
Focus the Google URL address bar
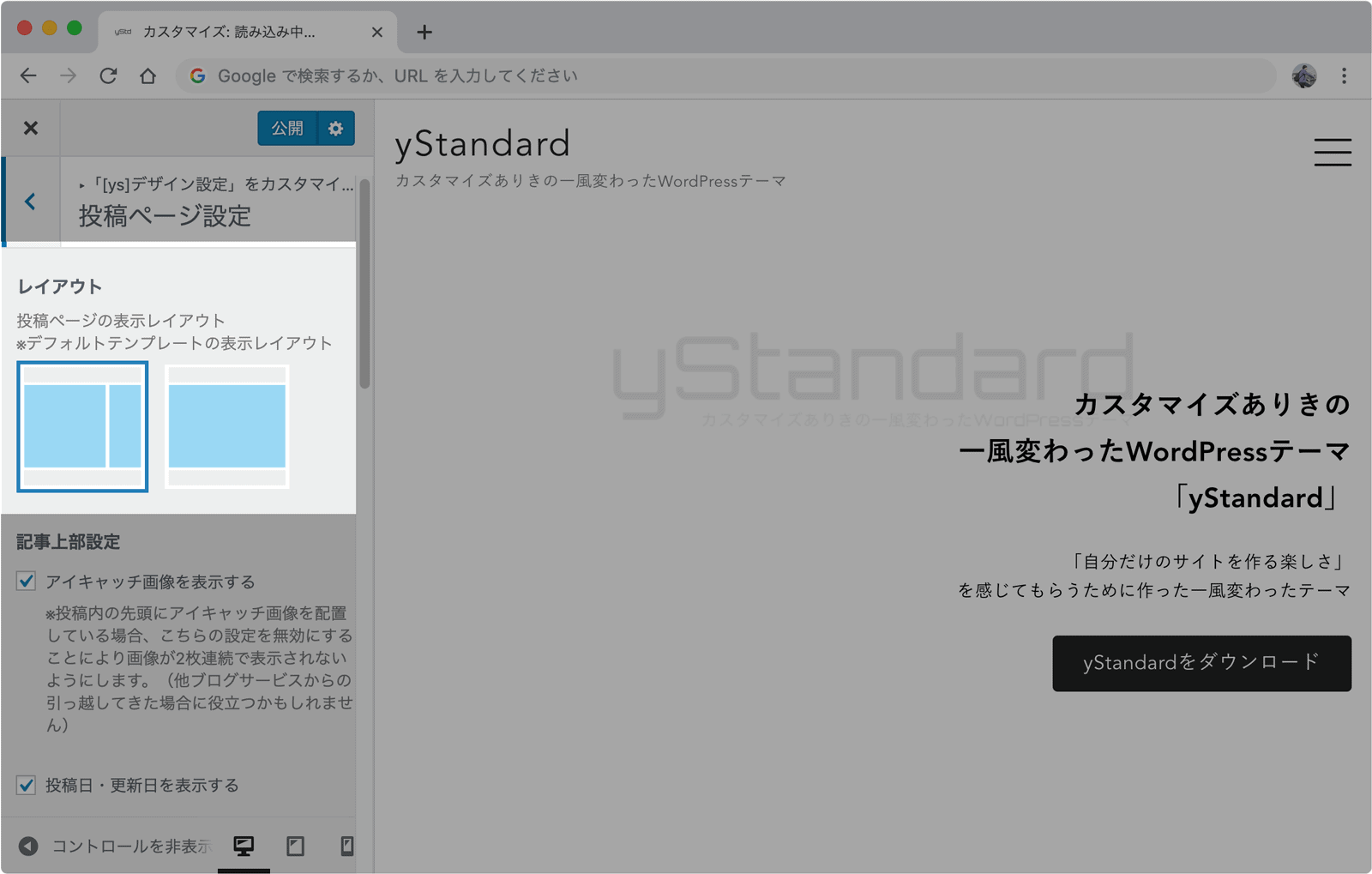point(726,75)
